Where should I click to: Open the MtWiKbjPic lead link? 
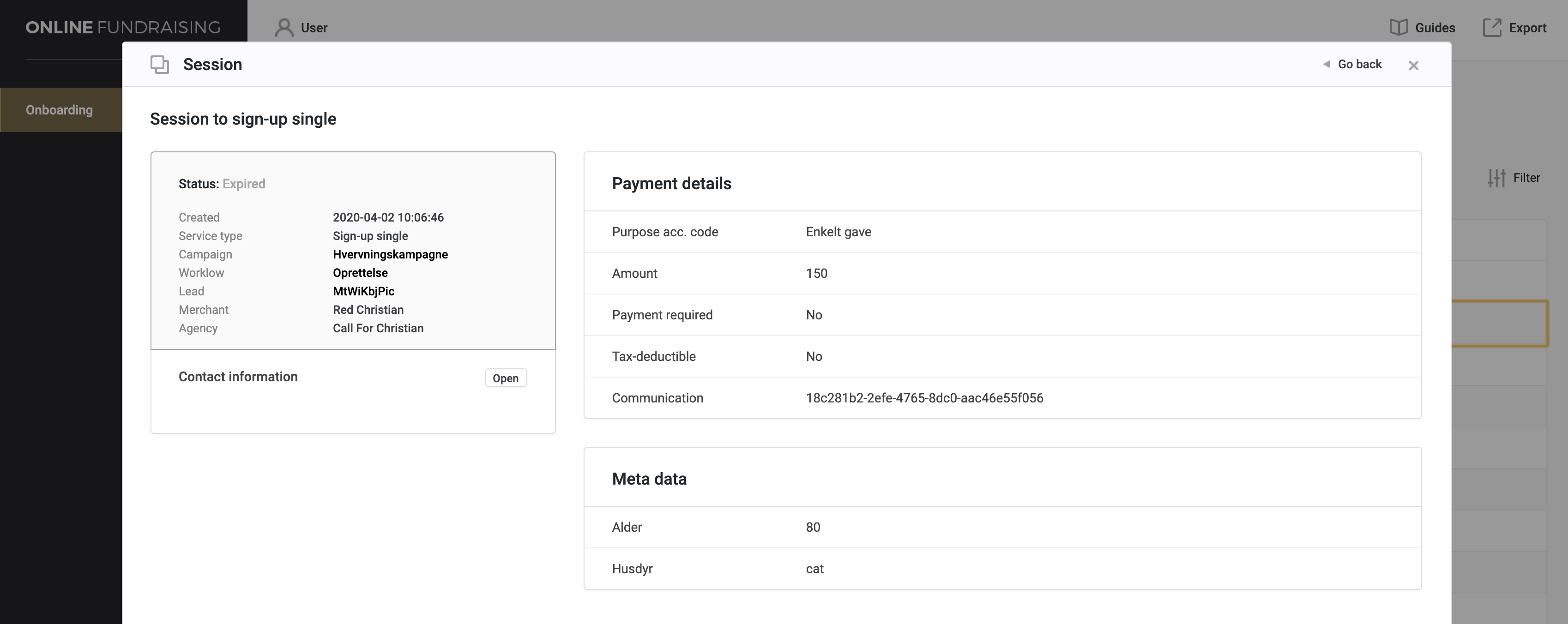coord(363,291)
